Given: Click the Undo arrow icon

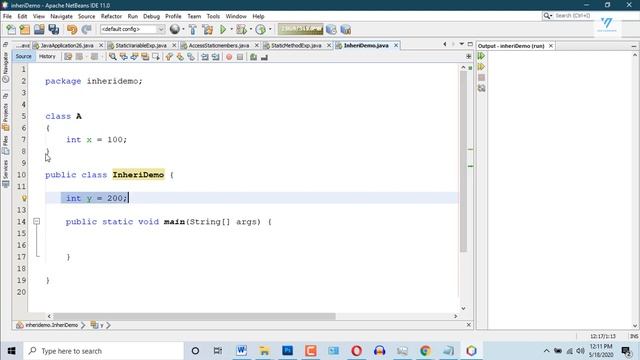Looking at the screenshot, I should [x=72, y=29].
